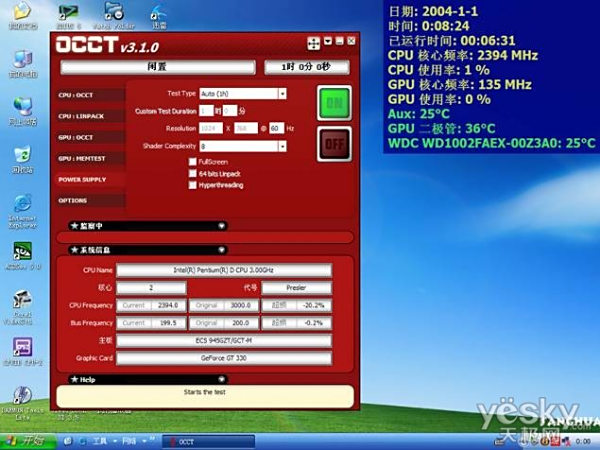Click the 1时 0分 0秒 timer display
Image resolution: width=600 pixels, height=450 pixels.
(x=307, y=67)
